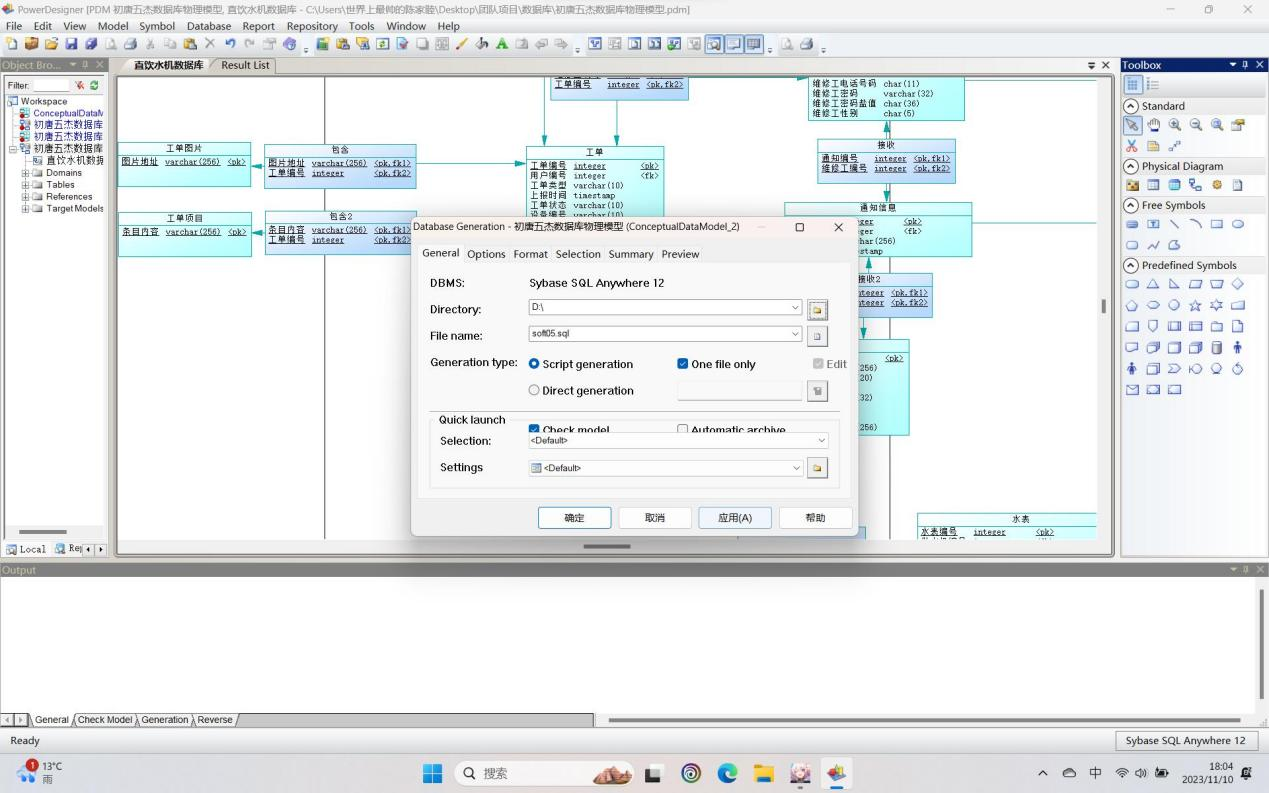This screenshot has width=1269, height=793.
Task: Select the Zoom In tool in Toolbox
Action: tap(1175, 125)
